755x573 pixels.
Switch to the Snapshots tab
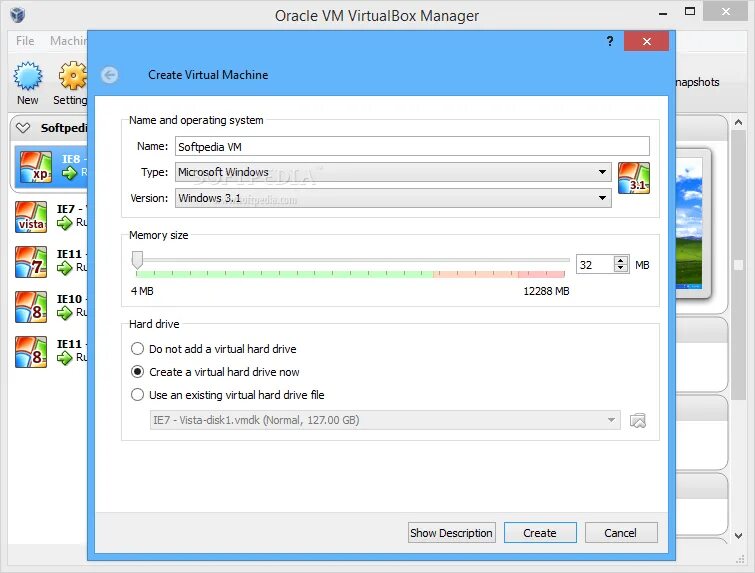pyautogui.click(x=697, y=82)
